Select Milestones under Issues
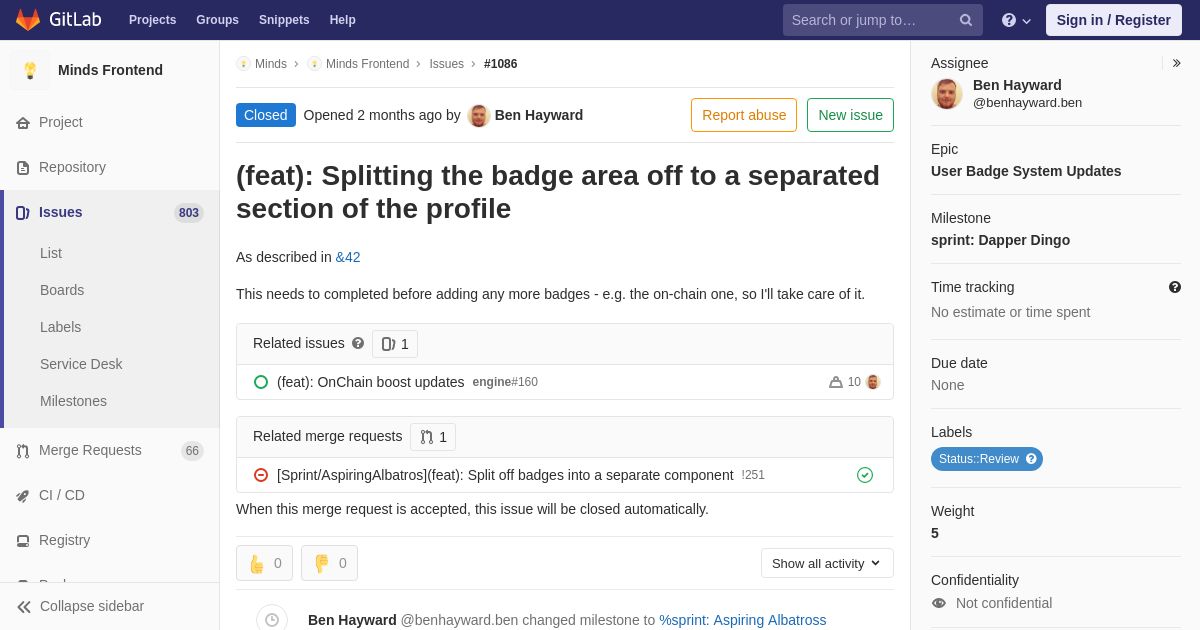 (x=73, y=401)
